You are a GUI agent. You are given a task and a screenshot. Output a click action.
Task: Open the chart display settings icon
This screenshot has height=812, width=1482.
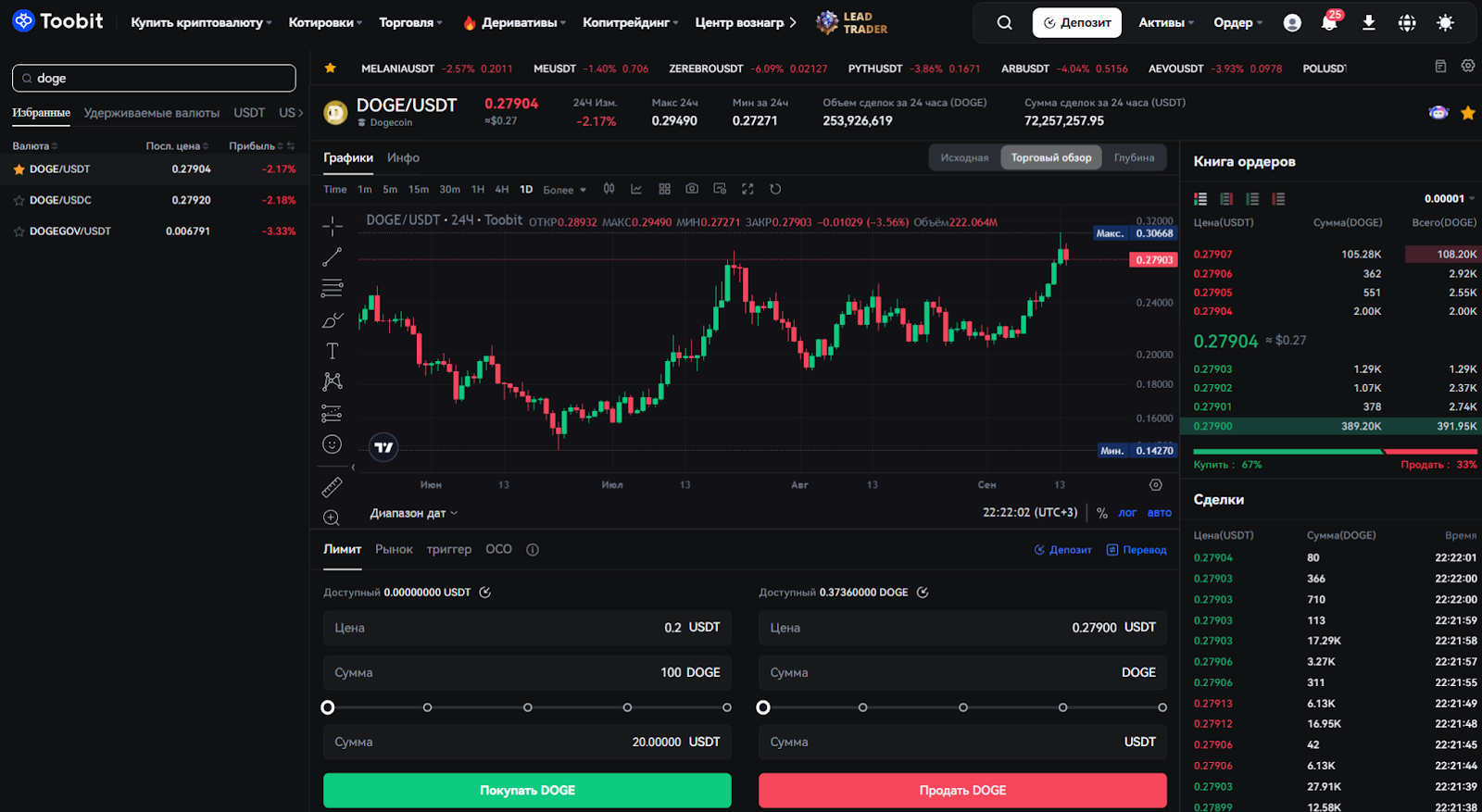[720, 189]
